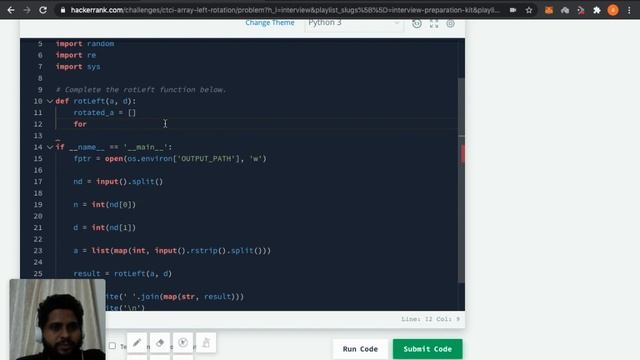Viewport: 640px width, 360px height.
Task: Reset code using the history icon
Action: coord(417,24)
